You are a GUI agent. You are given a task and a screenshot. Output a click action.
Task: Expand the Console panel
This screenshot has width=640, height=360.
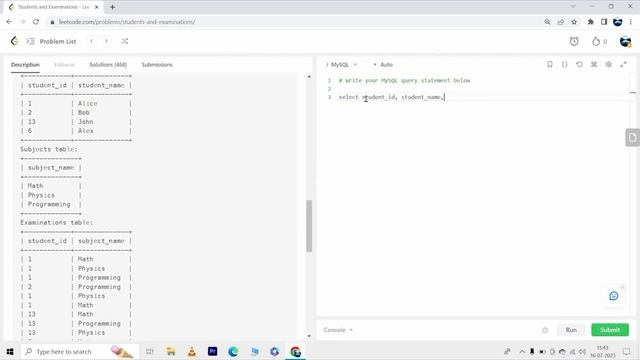338,330
